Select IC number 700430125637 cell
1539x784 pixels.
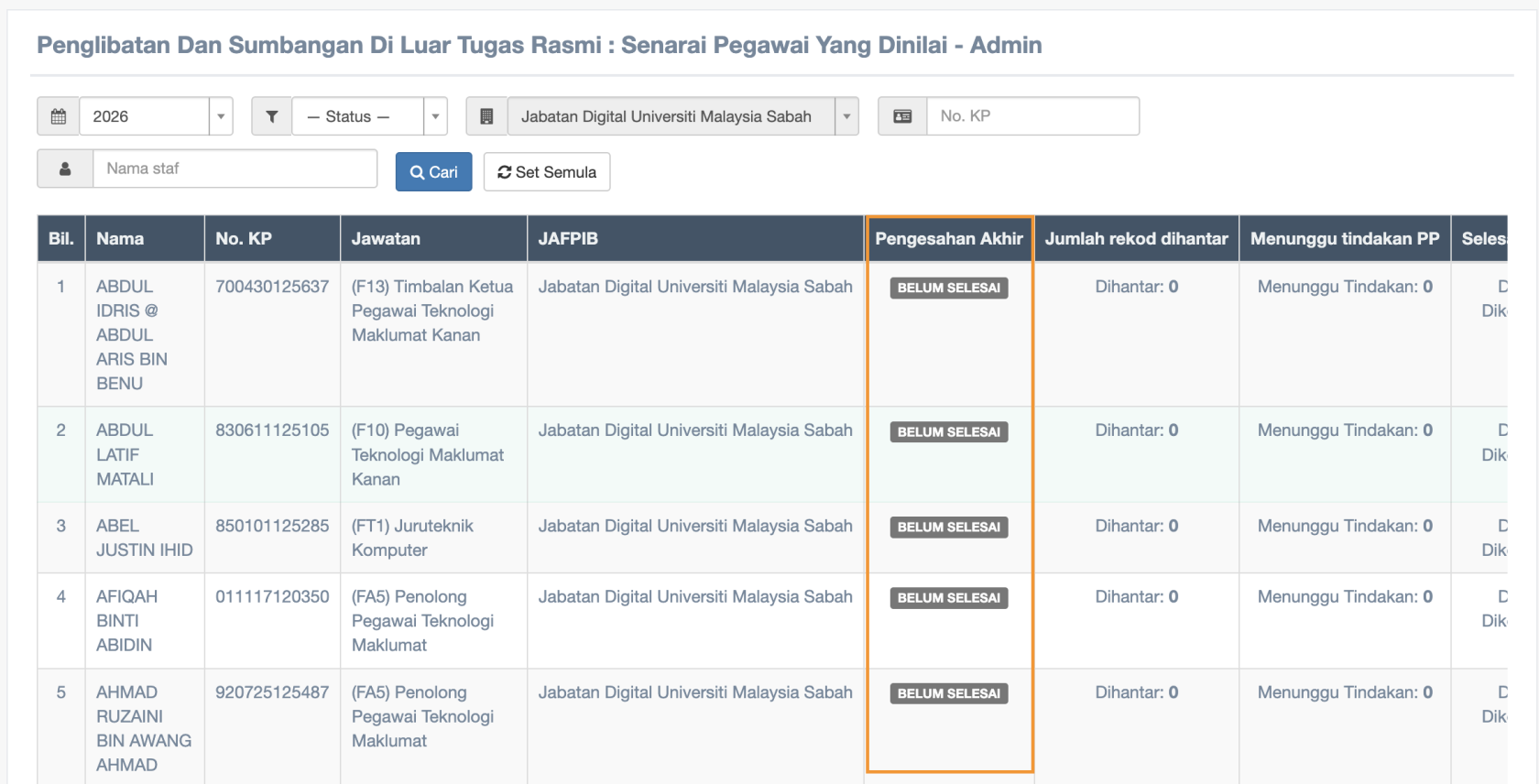[x=272, y=287]
